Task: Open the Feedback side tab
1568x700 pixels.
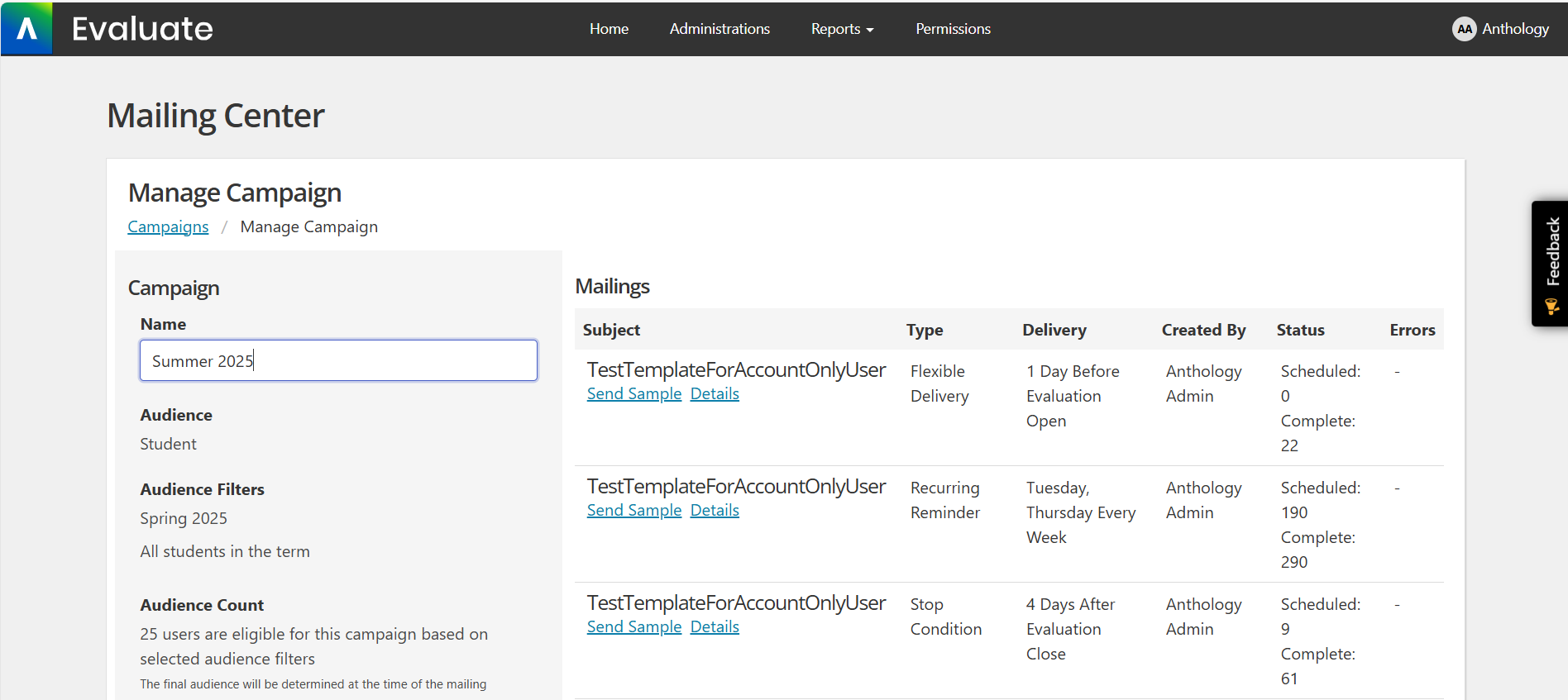Action: pos(1551,264)
